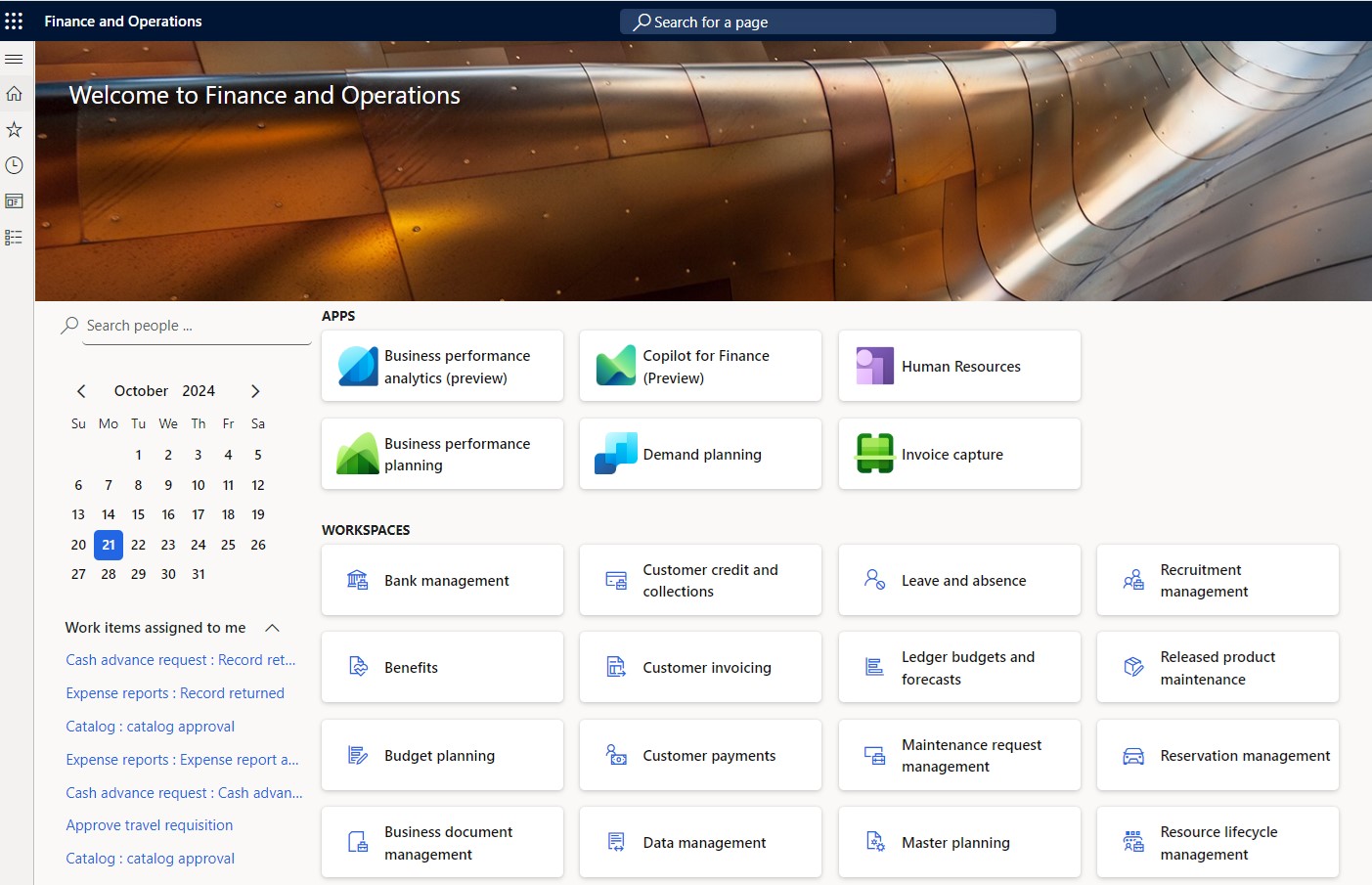Click the Reservation management car icon
Image resolution: width=1372 pixels, height=885 pixels.
[1133, 755]
